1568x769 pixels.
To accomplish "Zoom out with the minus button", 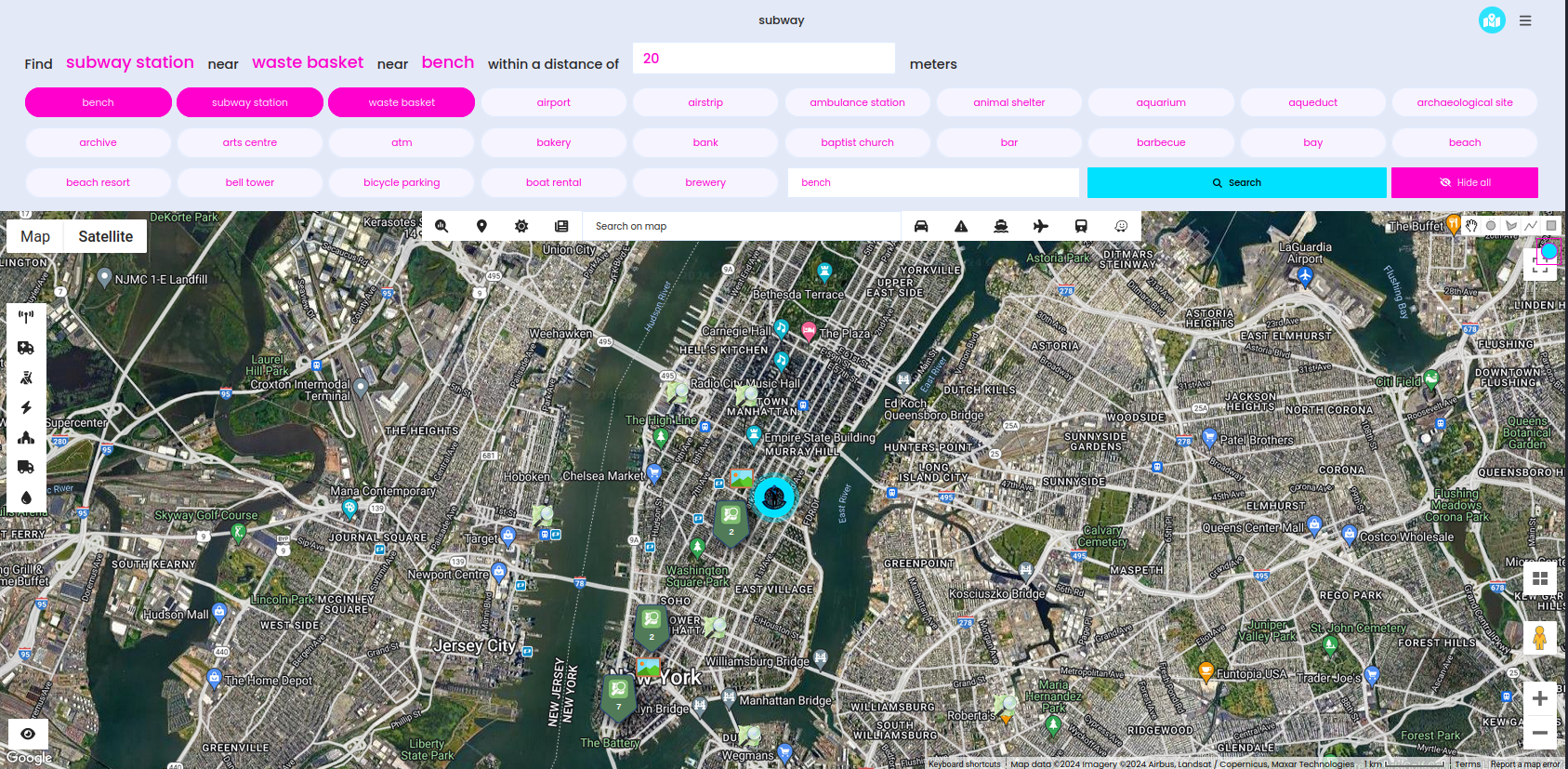I will pyautogui.click(x=1540, y=733).
